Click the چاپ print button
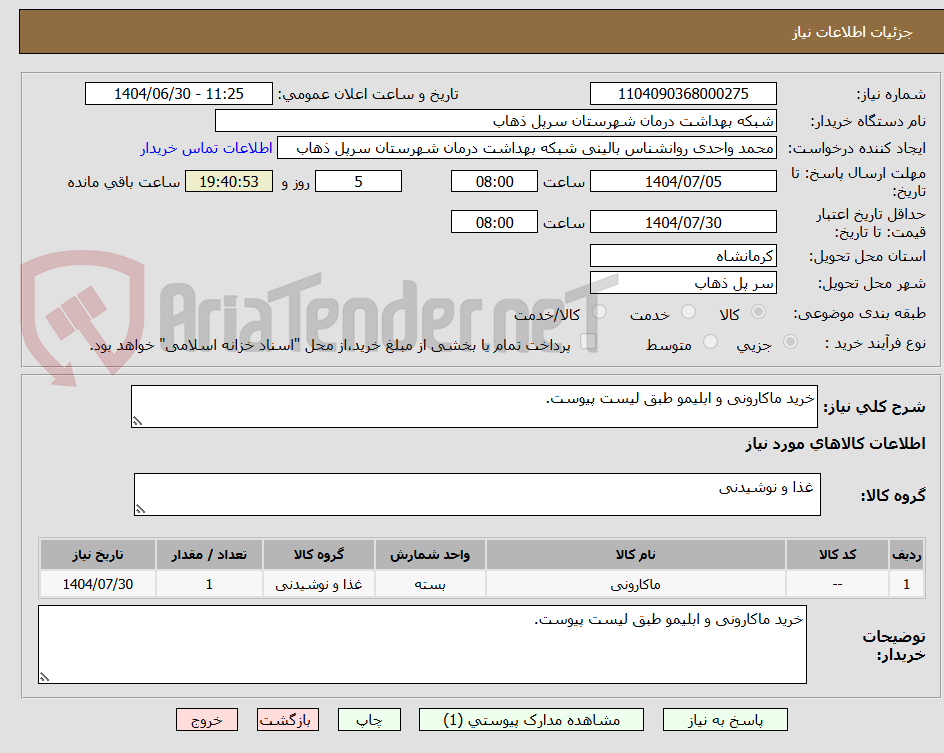This screenshot has width=944, height=753. click(x=369, y=719)
